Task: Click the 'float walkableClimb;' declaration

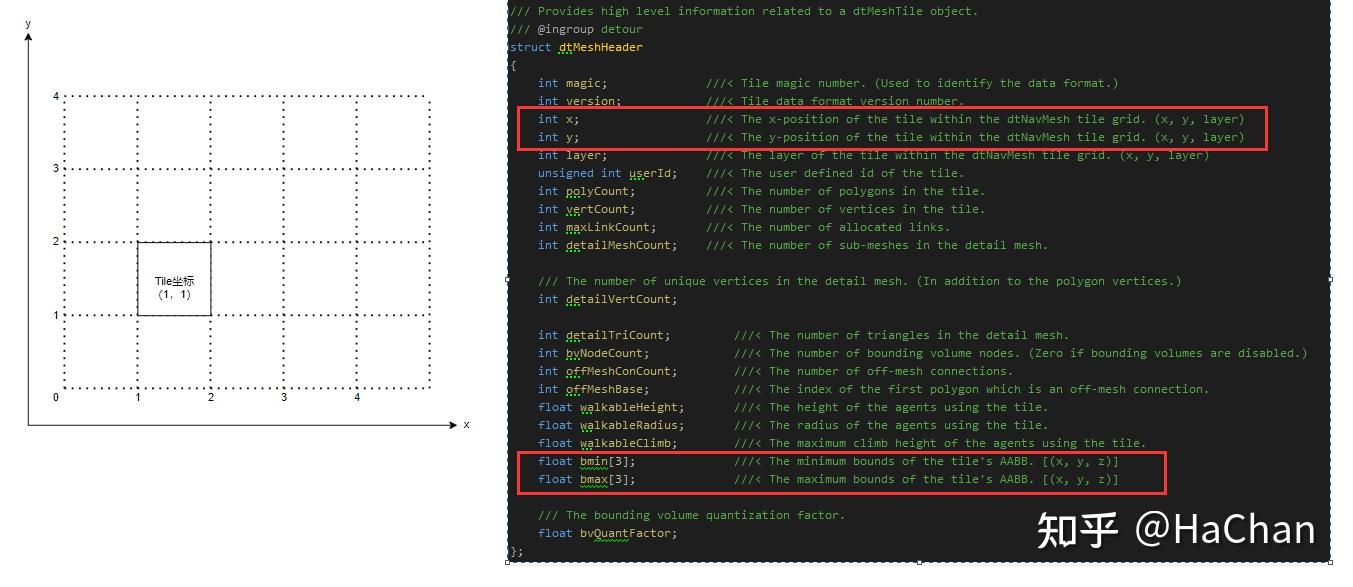Action: point(607,443)
